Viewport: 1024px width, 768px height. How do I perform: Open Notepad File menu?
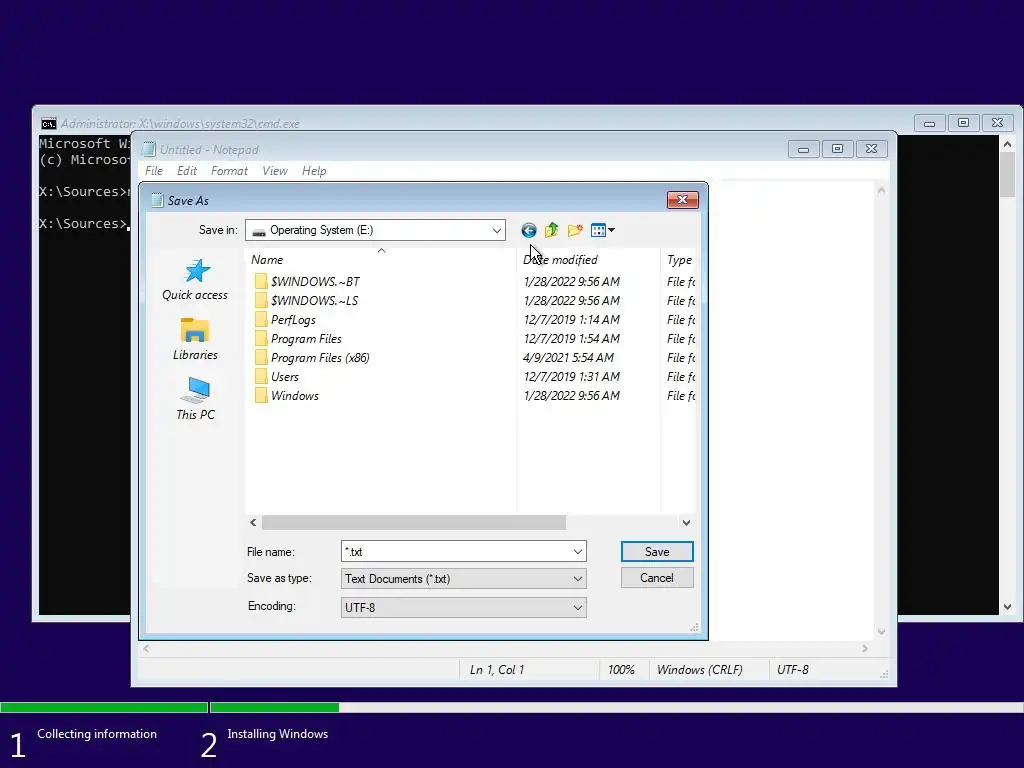[x=154, y=171]
